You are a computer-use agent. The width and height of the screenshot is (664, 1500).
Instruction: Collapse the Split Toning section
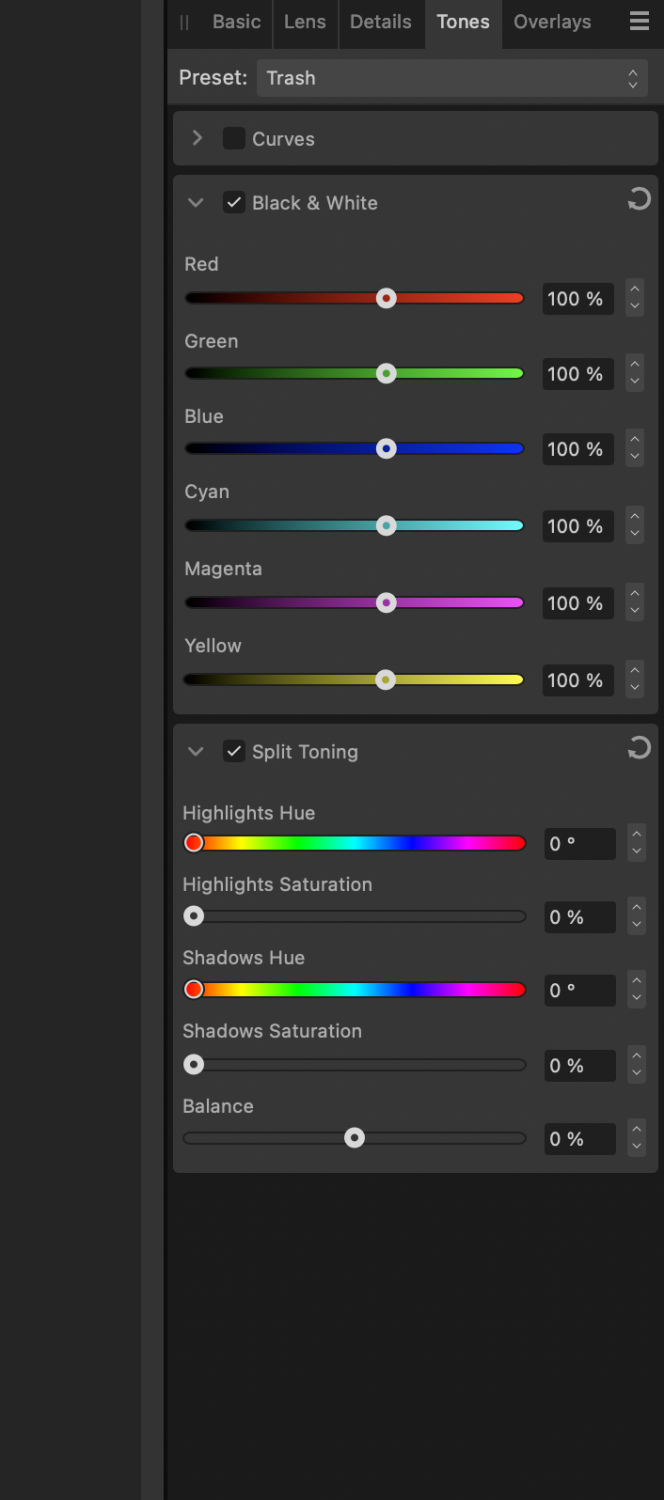click(196, 752)
